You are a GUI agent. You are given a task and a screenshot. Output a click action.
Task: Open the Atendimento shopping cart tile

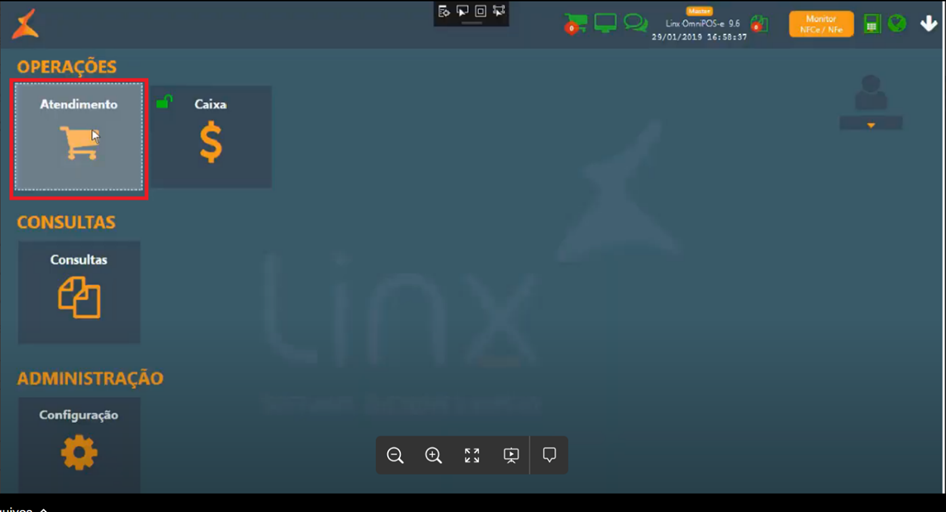[79, 137]
